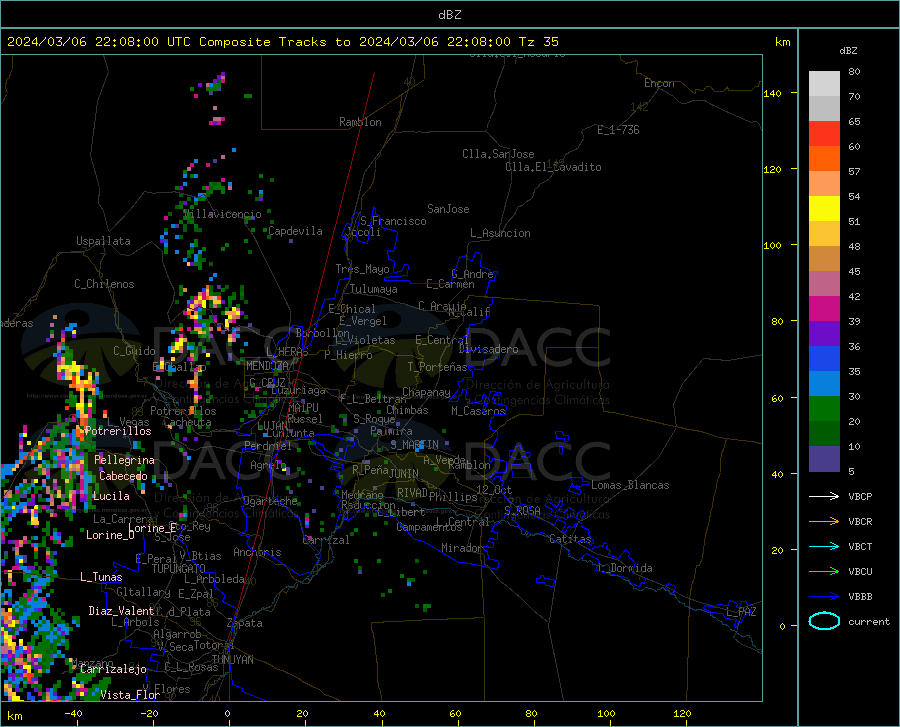Click the LUJAN map label
Screen dimensions: 900x727
273,426
